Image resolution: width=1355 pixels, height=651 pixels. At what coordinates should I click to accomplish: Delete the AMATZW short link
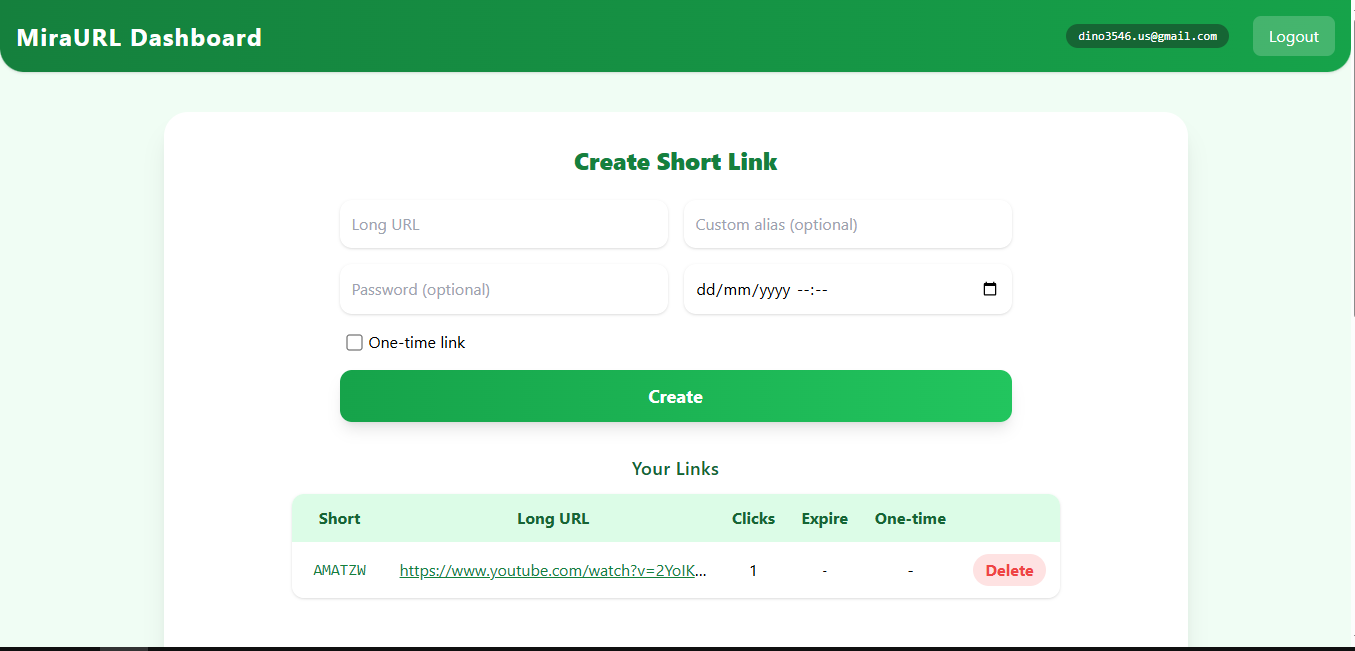(1009, 570)
